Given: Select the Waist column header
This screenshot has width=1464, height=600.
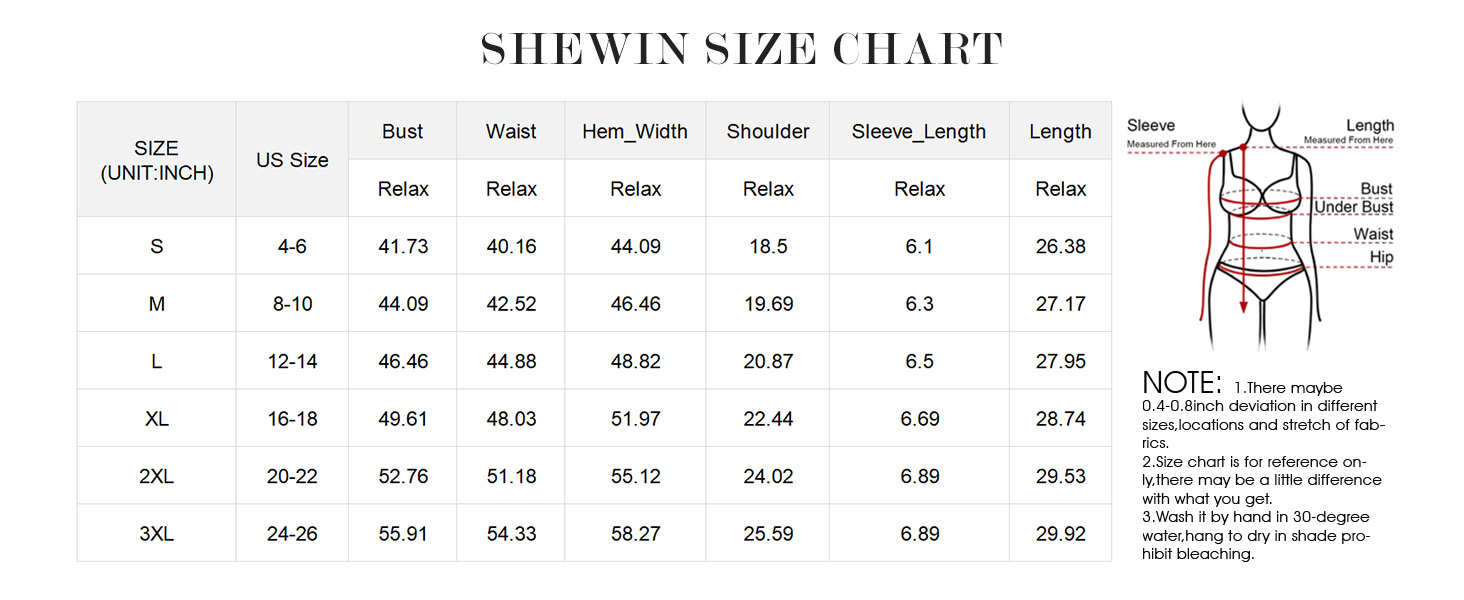Looking at the screenshot, I should click(511, 131).
